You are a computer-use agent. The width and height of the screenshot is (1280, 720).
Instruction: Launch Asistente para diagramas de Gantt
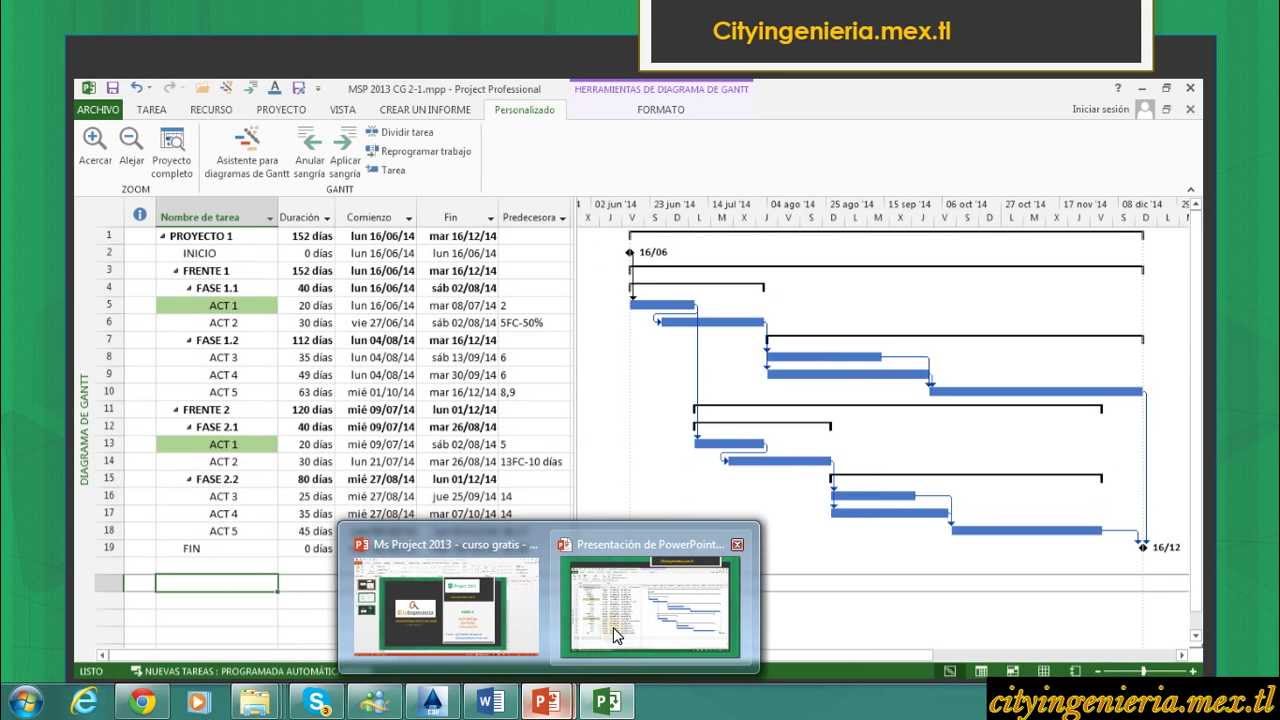pyautogui.click(x=247, y=153)
